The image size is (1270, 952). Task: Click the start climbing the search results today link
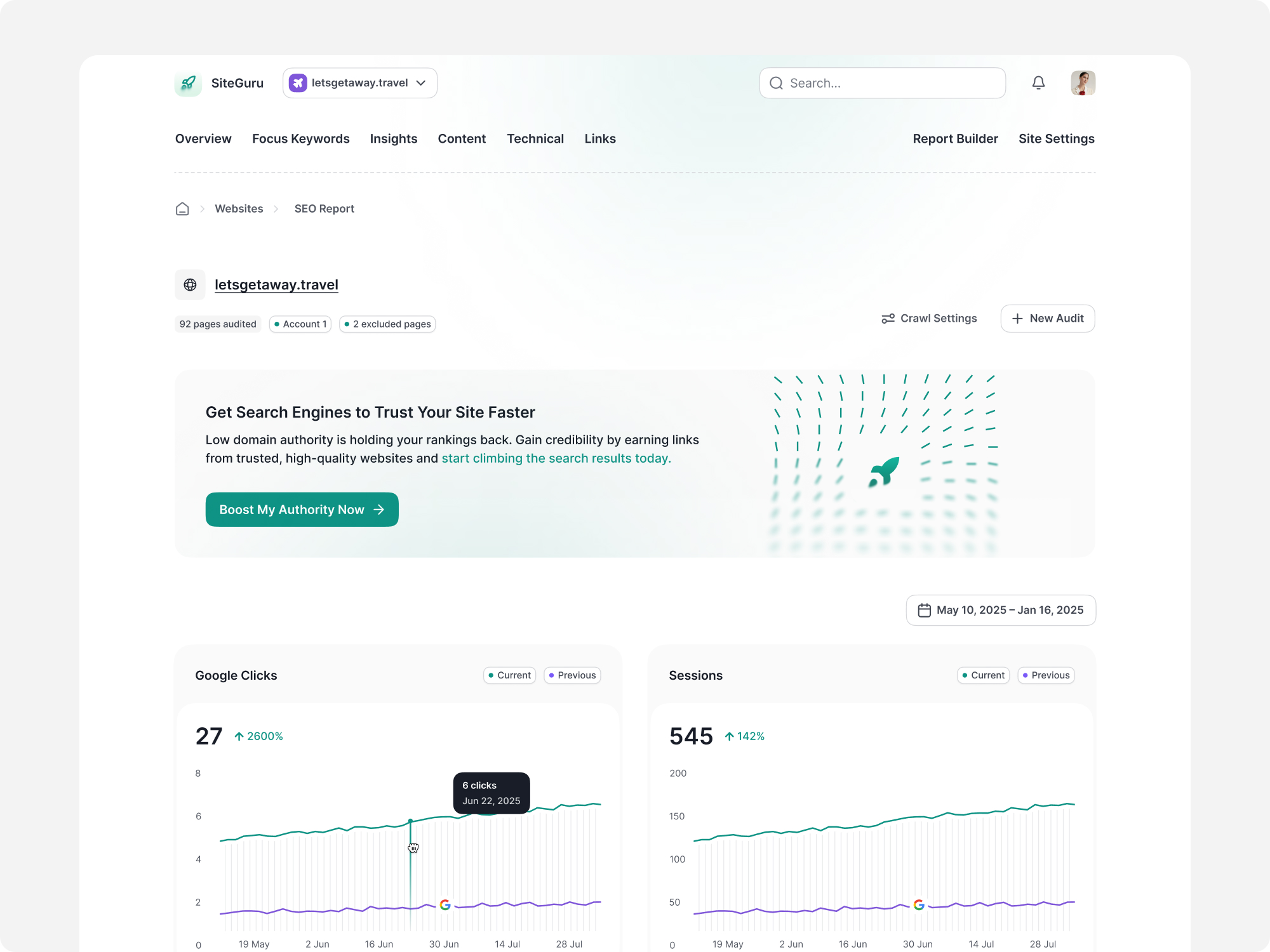pyautogui.click(x=556, y=458)
